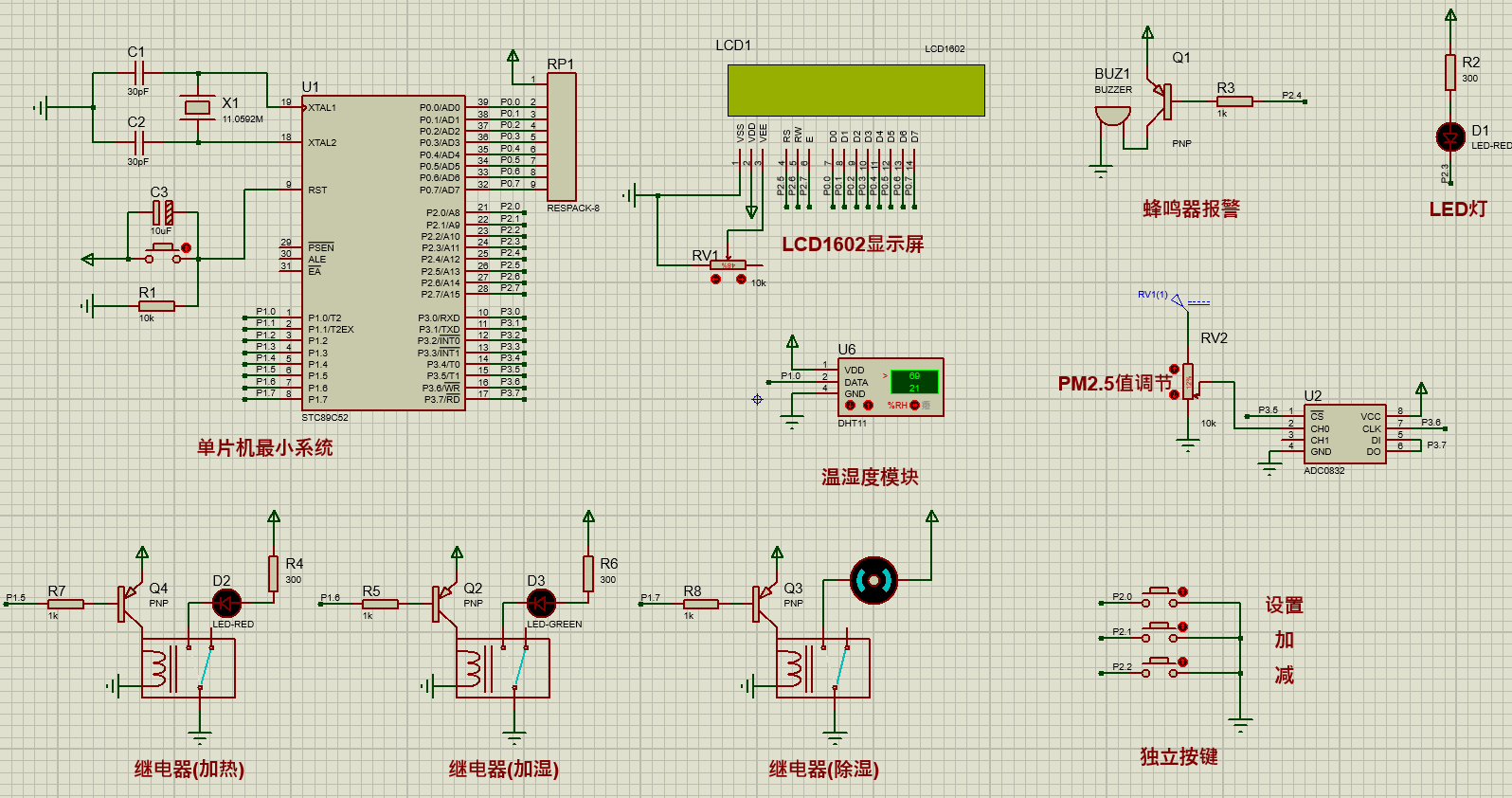Select the BUZ1 buzzer component

tap(1113, 117)
